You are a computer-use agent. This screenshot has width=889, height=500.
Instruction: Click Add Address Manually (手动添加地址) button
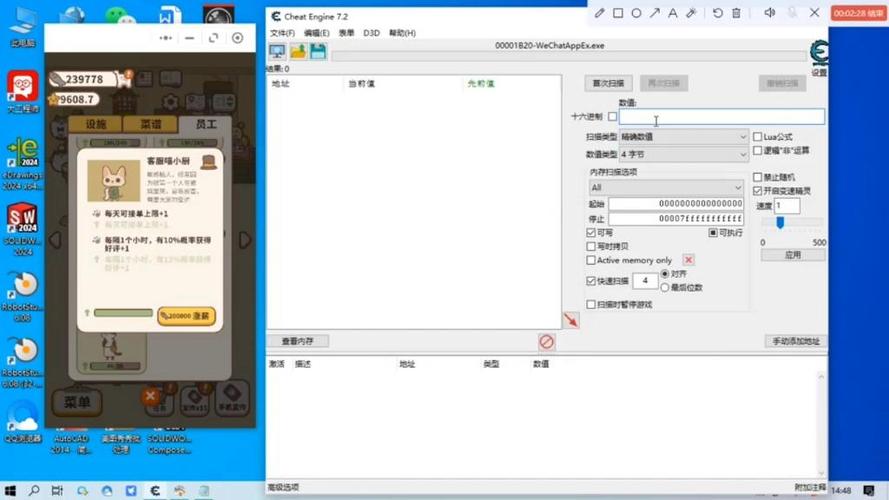pos(796,341)
